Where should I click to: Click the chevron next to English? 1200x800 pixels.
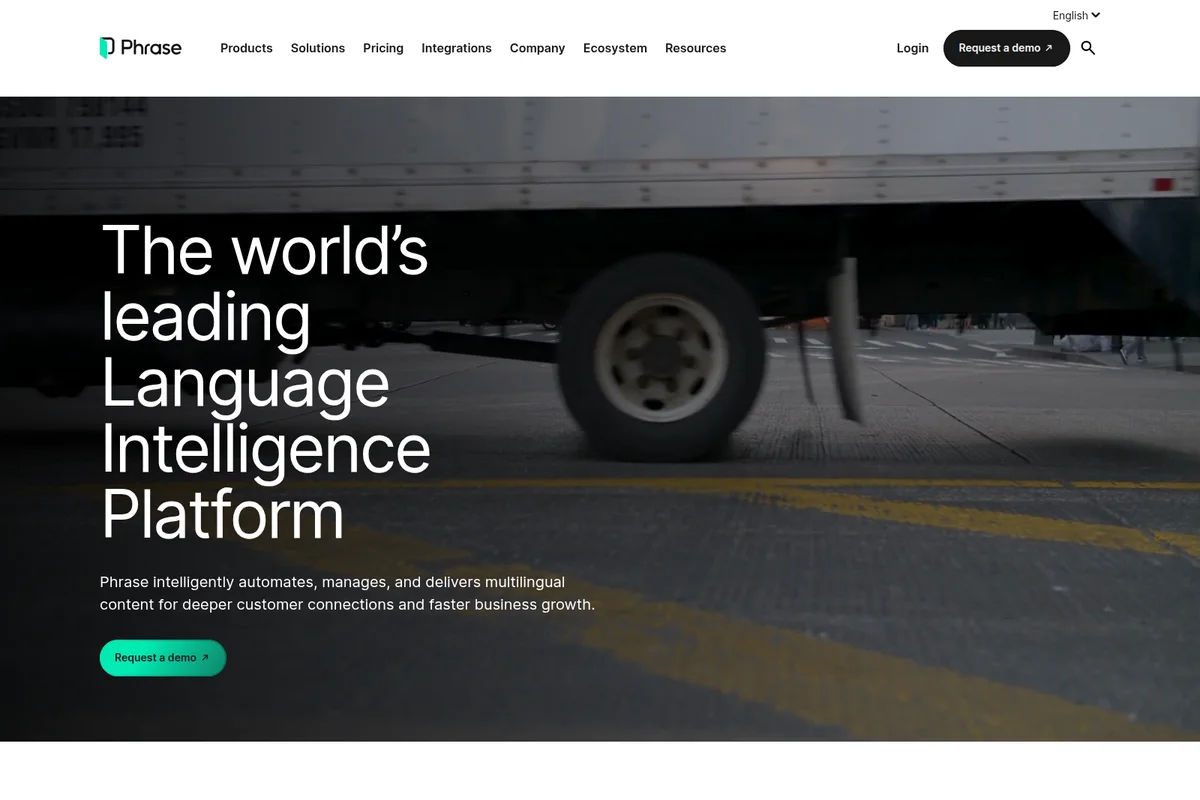coord(1095,15)
